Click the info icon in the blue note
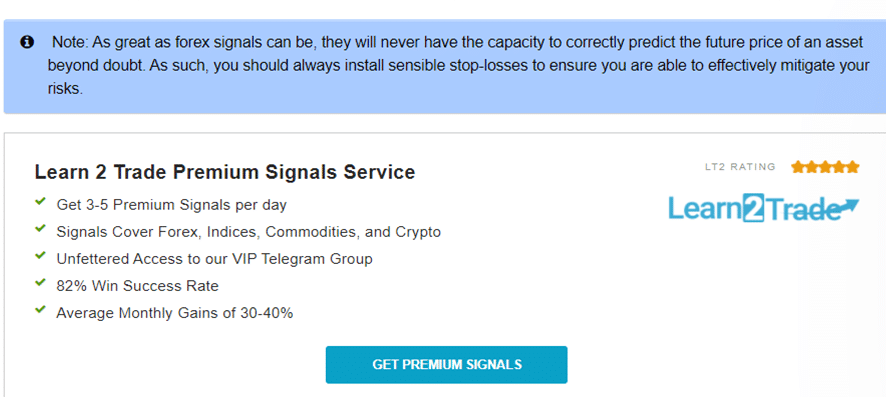The image size is (886, 397). [x=27, y=42]
